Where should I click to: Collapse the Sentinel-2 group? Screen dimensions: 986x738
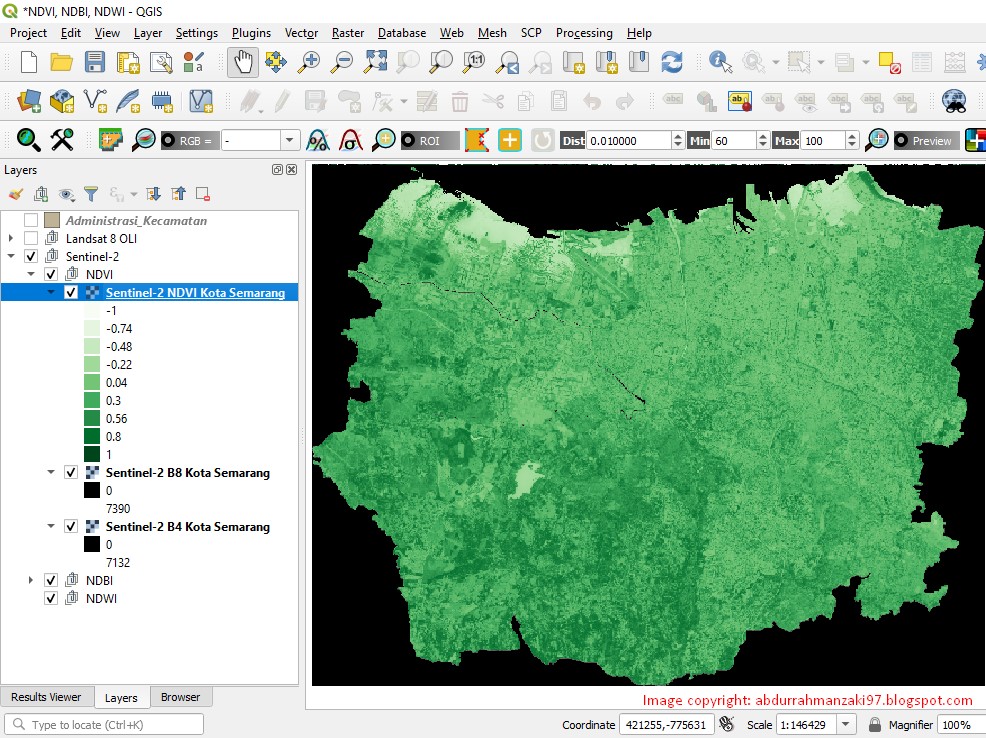(12, 255)
